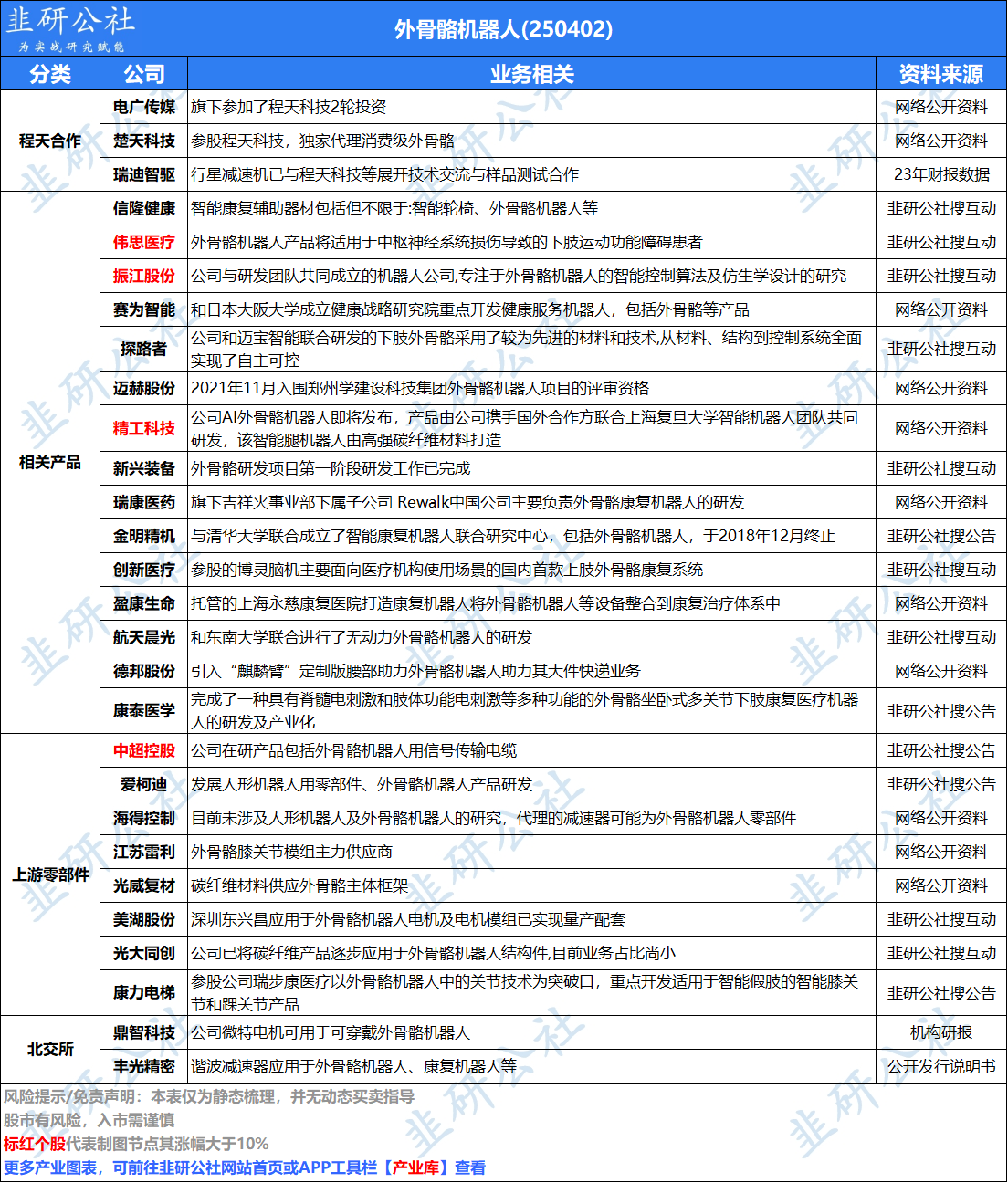Select company 创新医疗
Viewport: 1008px width, 1183px height.
[x=144, y=570]
